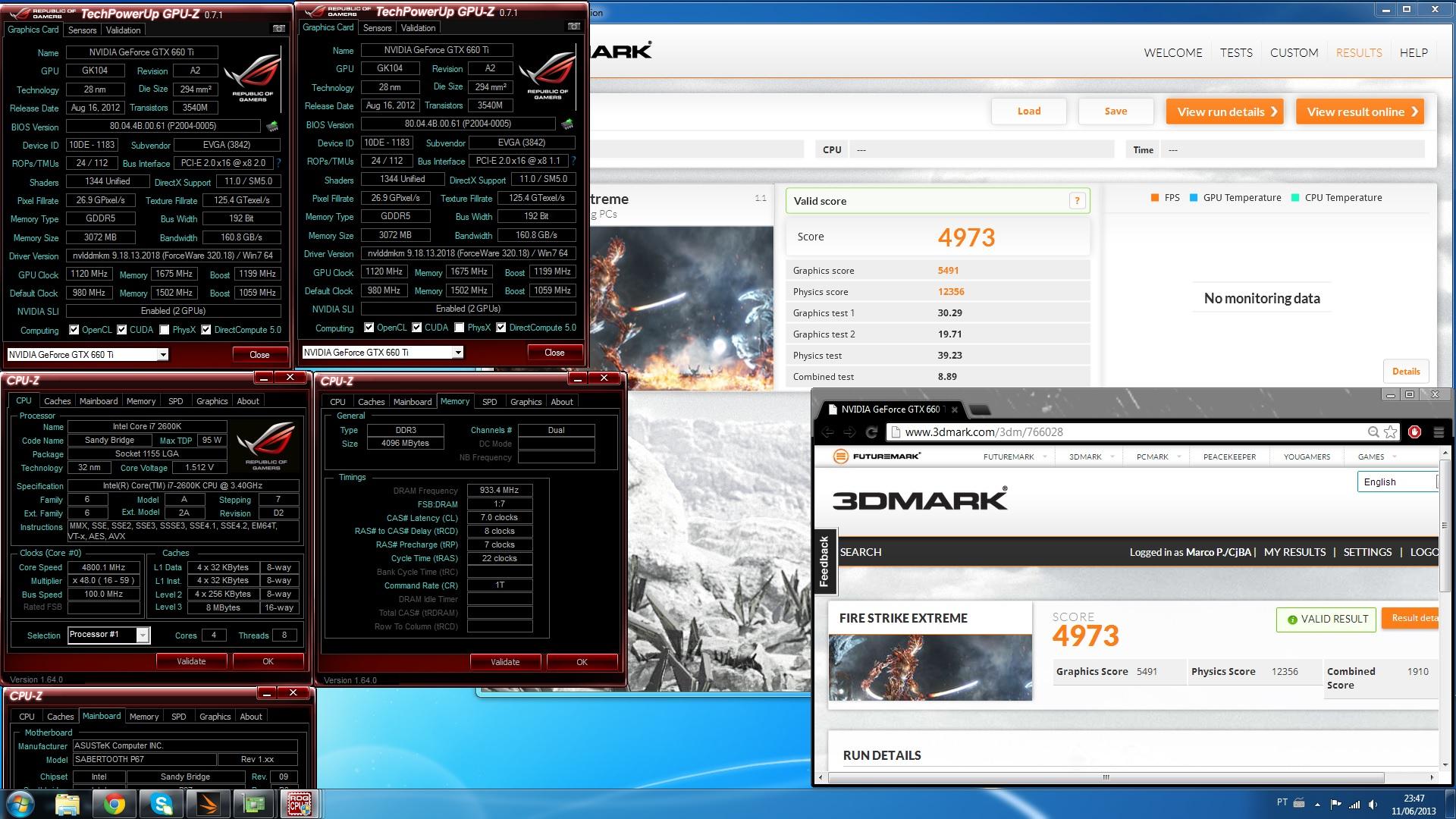Click the Chrome forward arrow

pos(849,432)
